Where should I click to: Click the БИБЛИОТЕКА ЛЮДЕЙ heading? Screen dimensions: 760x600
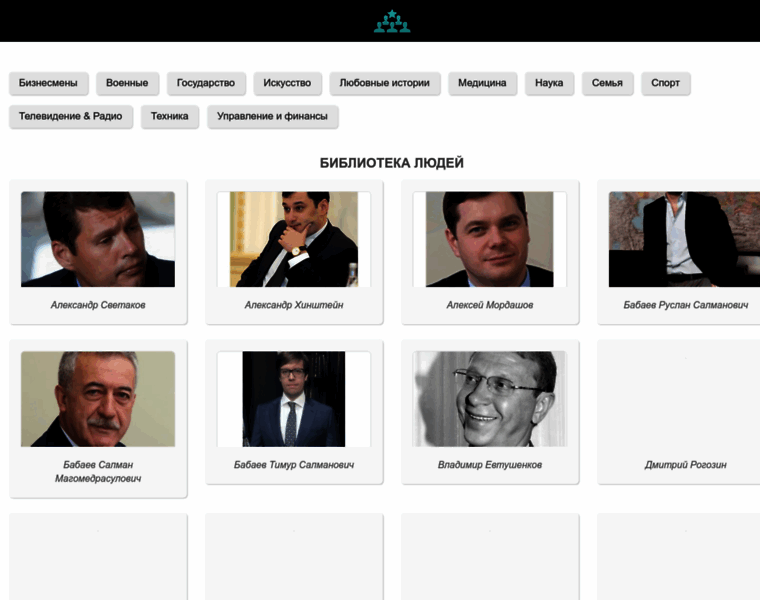pos(392,163)
